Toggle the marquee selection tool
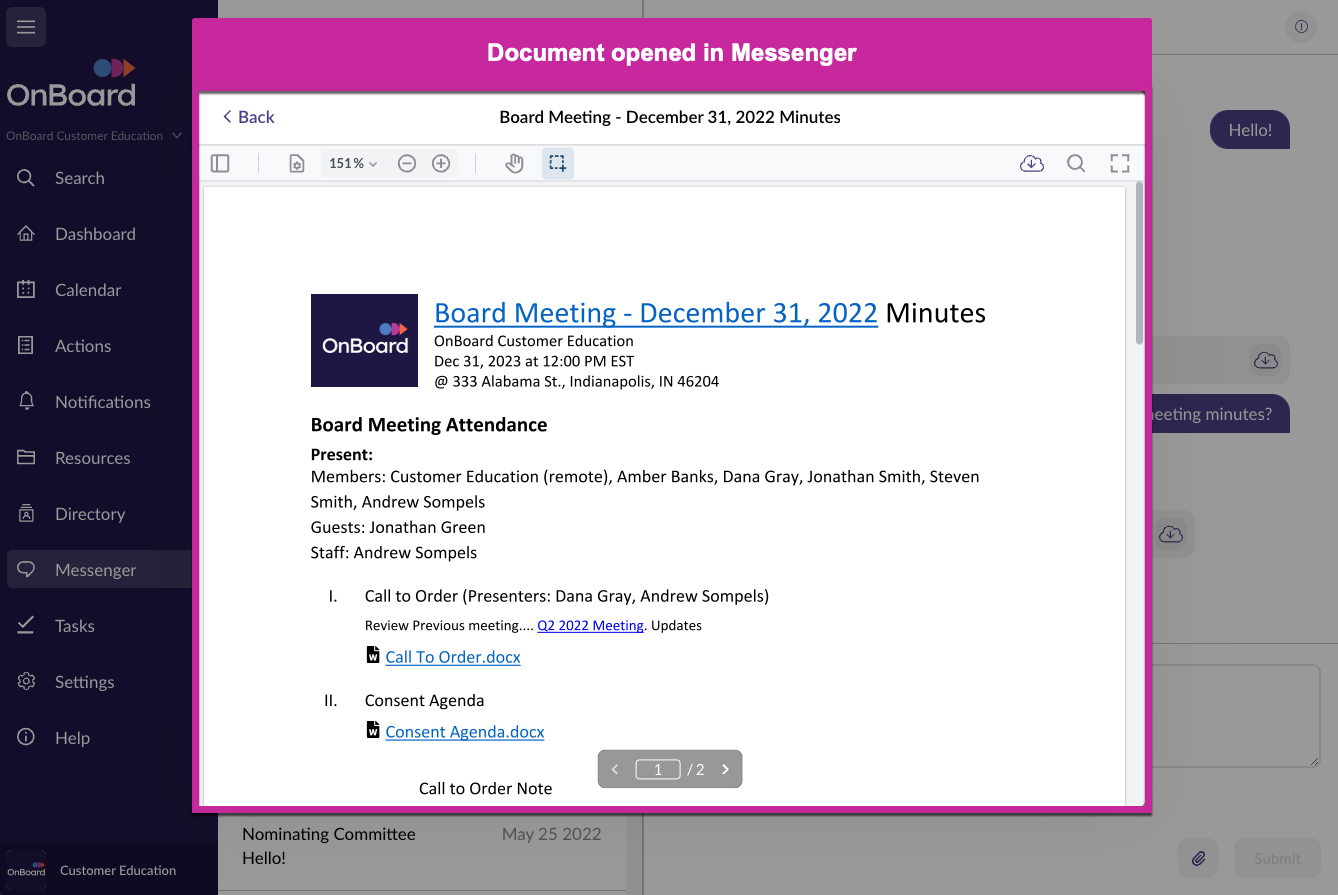This screenshot has width=1338, height=895. click(558, 164)
